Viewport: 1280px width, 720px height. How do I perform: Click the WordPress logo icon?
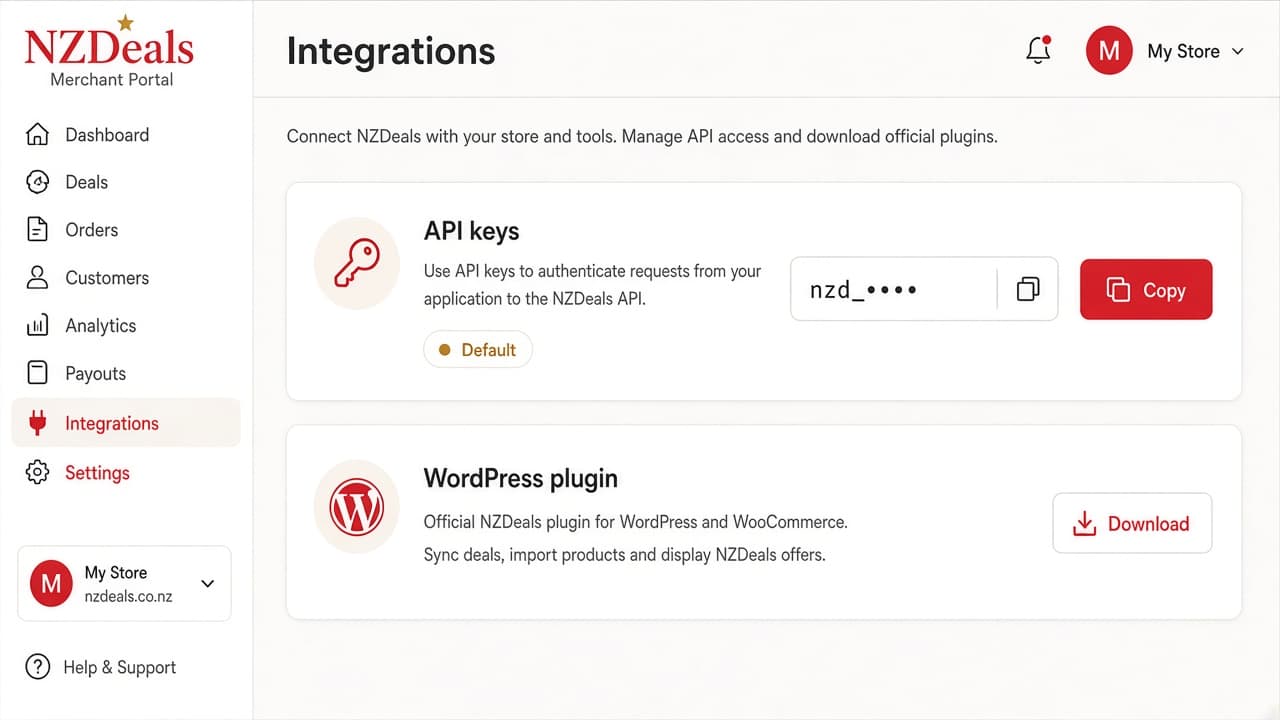pyautogui.click(x=357, y=509)
